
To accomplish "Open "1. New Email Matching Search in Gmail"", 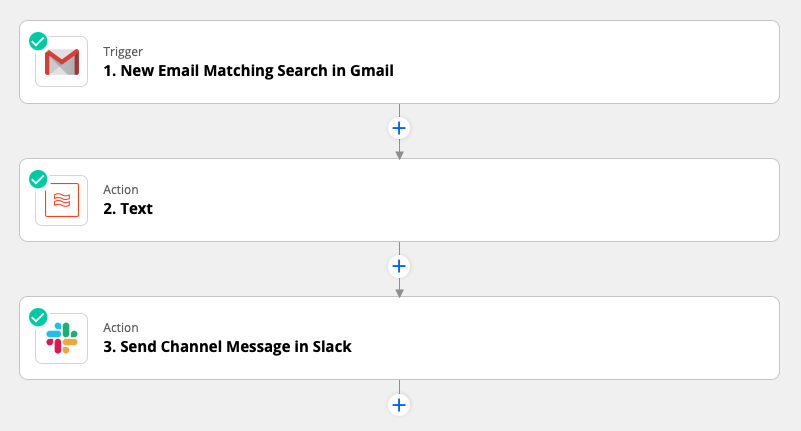I will click(x=248, y=71).
